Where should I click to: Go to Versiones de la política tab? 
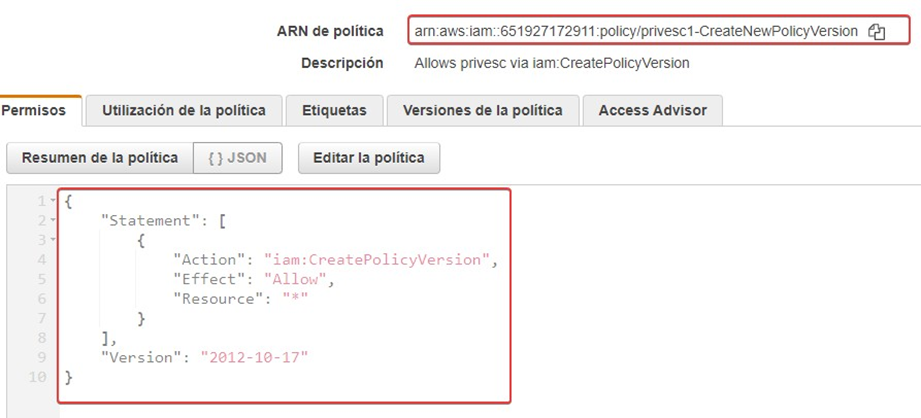click(482, 110)
